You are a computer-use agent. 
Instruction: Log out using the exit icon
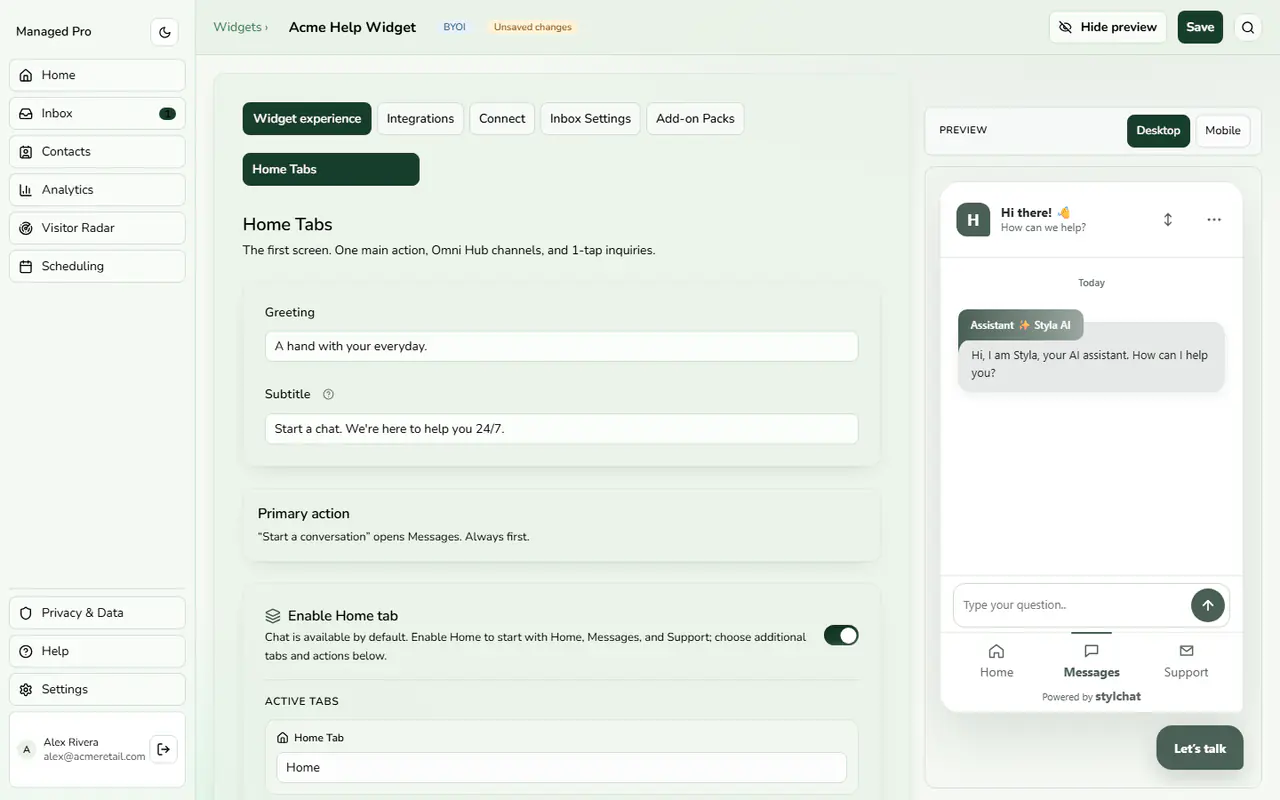(164, 749)
